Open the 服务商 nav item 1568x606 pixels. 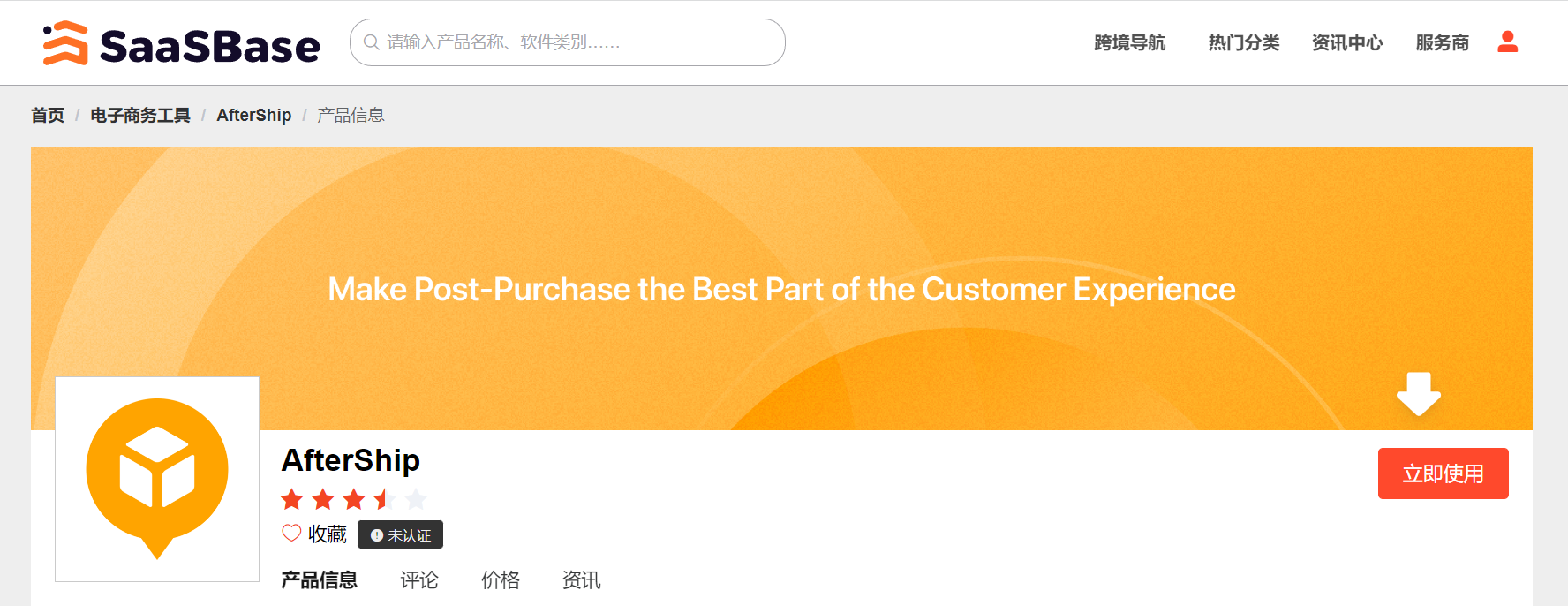(1442, 42)
